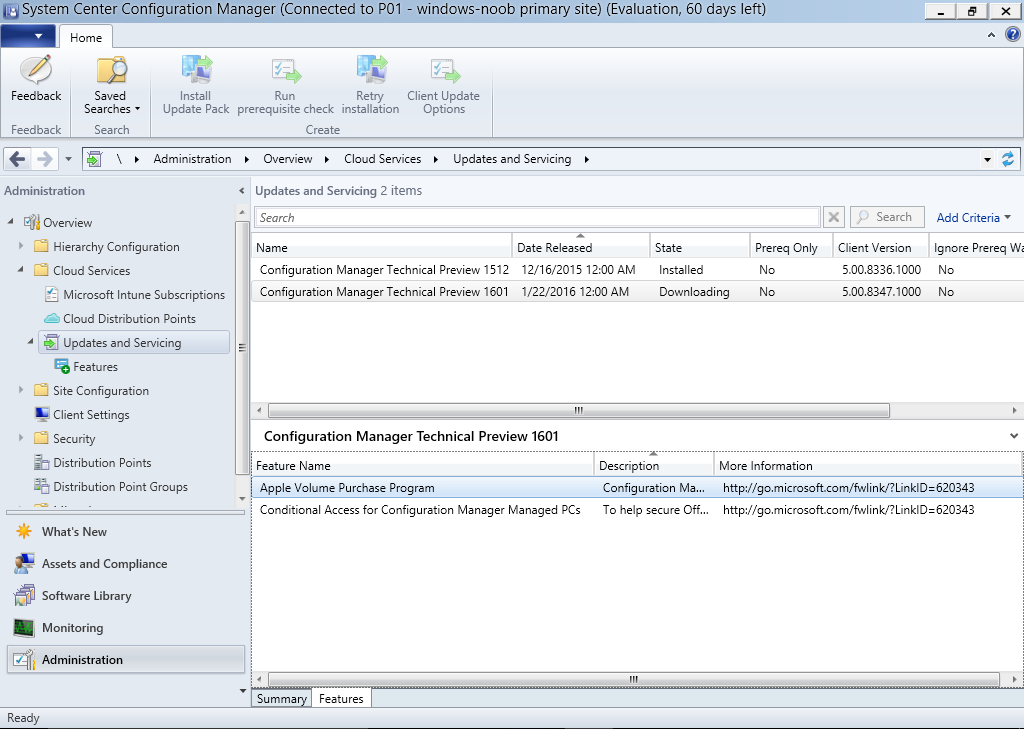Screen dimensions: 1024x729
Task: Clear search with X button
Action: pos(833,217)
